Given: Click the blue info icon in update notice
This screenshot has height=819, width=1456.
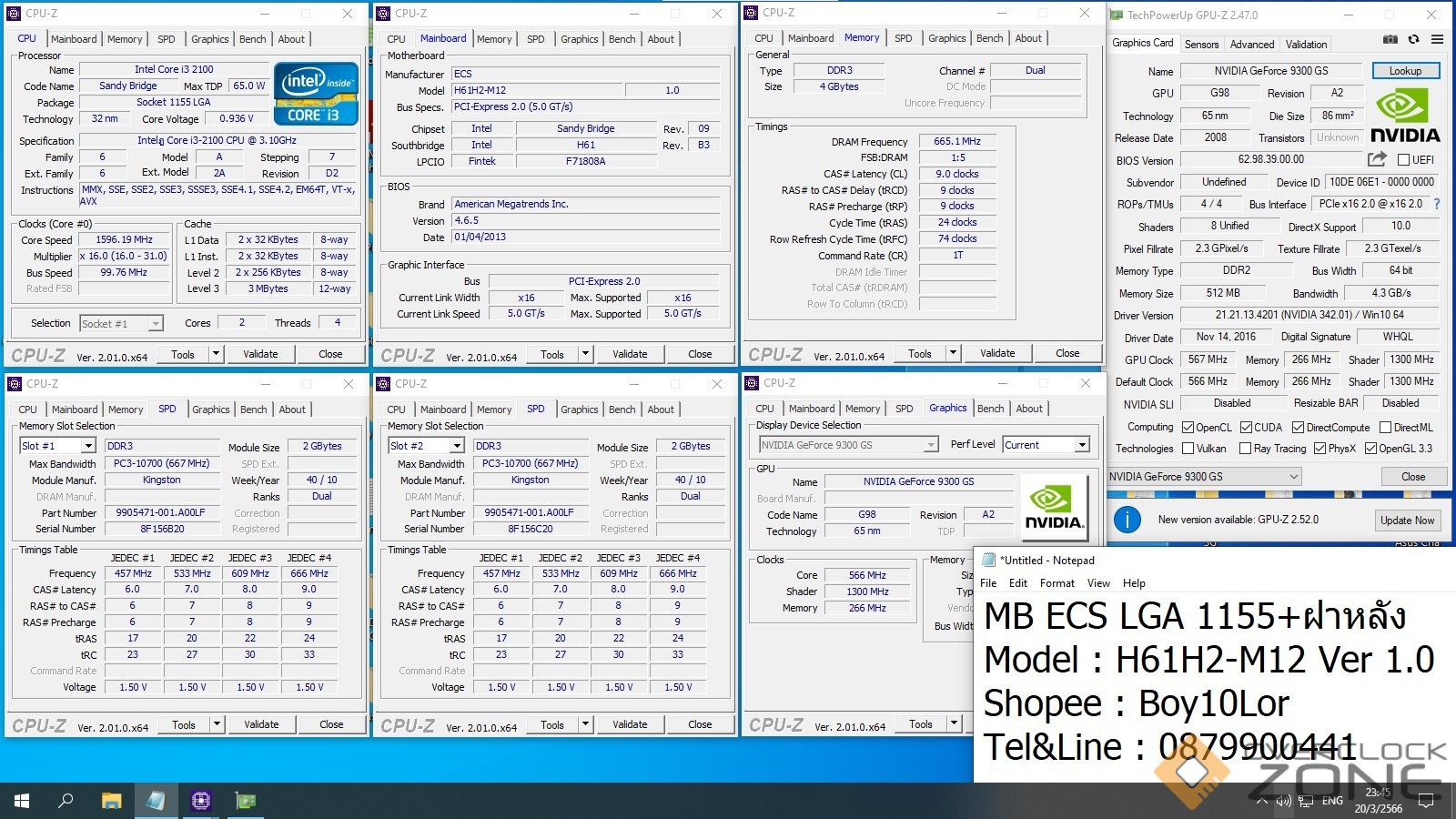Looking at the screenshot, I should (x=1127, y=520).
